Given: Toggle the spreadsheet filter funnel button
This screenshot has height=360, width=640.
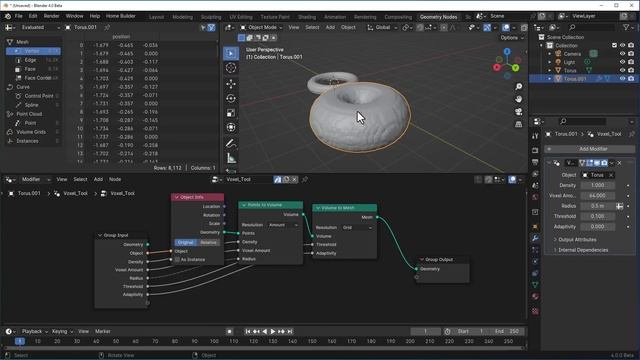Looking at the screenshot, I should coord(211,27).
